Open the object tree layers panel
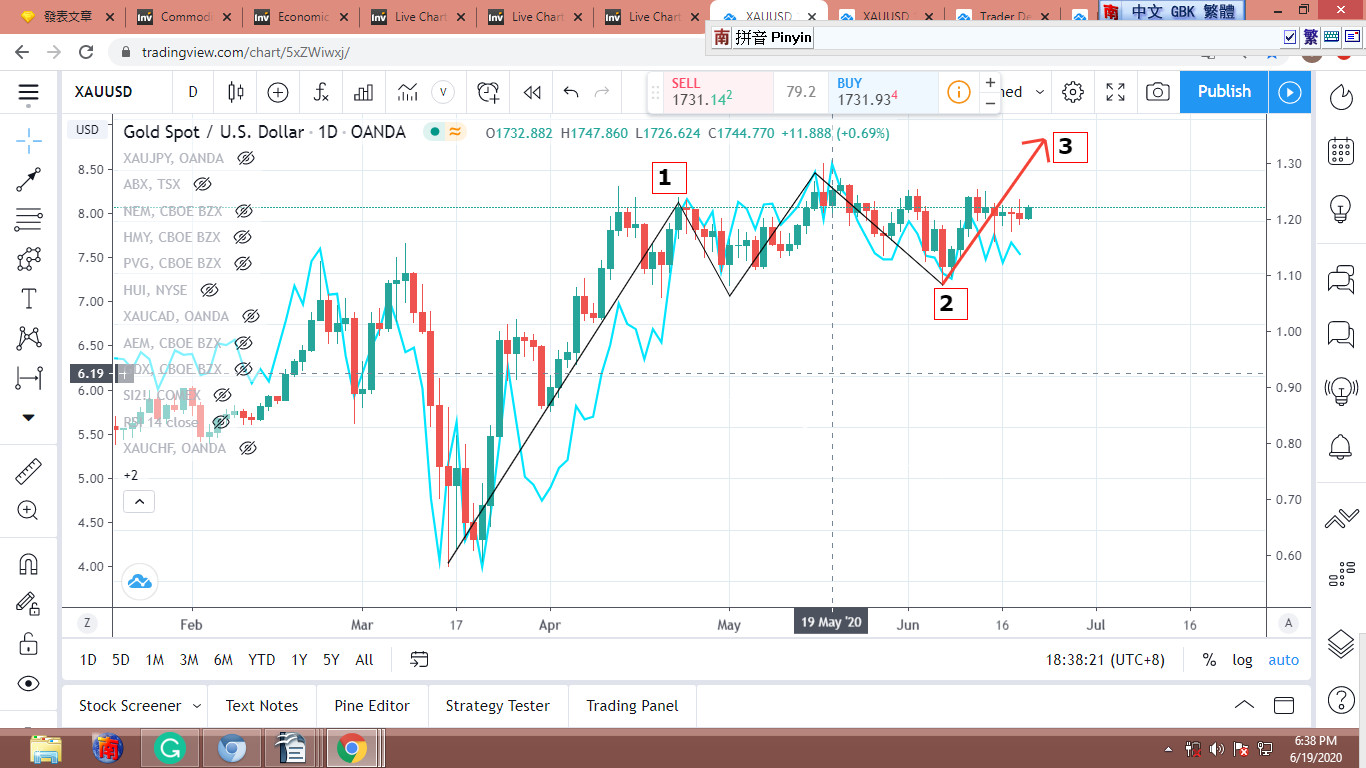Screen dimensions: 1366x768 tap(1340, 644)
